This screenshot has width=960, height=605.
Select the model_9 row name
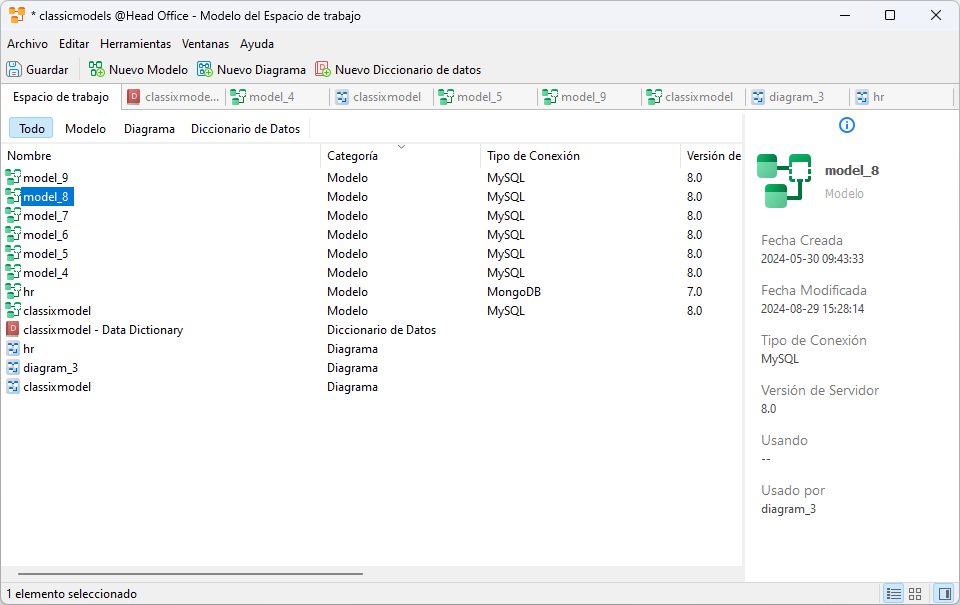[x=45, y=178]
